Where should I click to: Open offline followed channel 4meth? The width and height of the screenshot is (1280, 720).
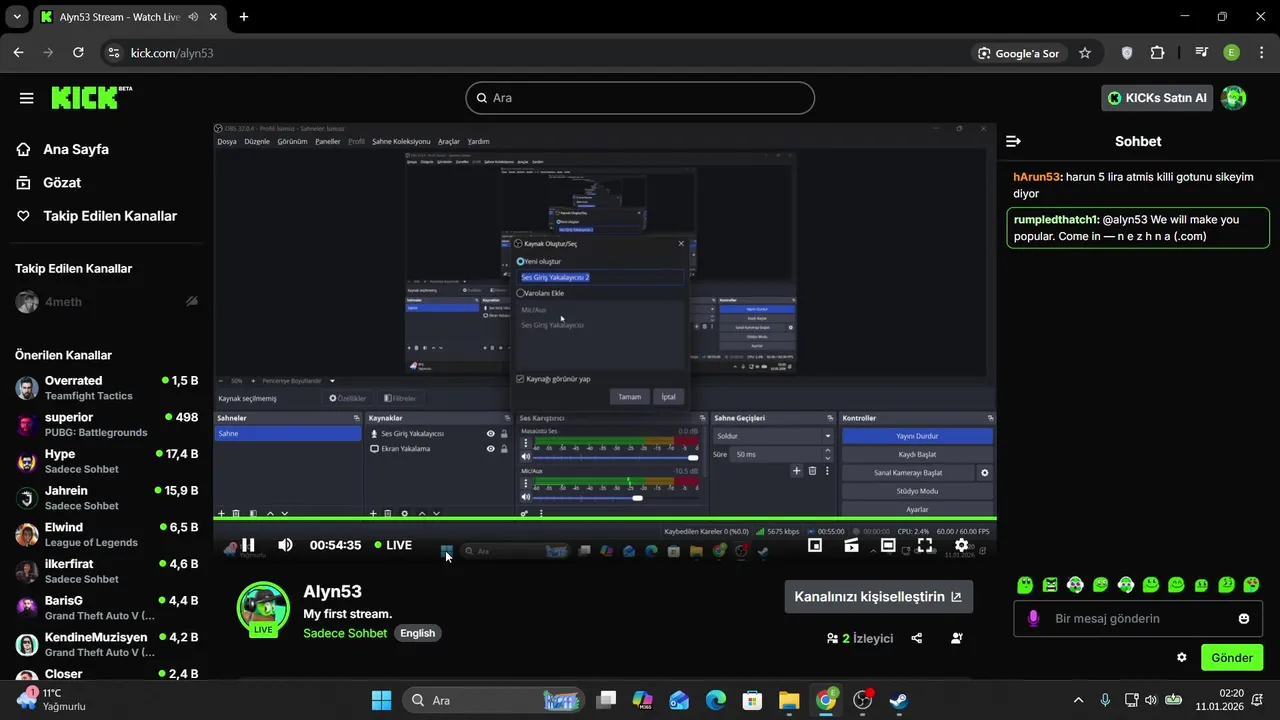coord(106,302)
